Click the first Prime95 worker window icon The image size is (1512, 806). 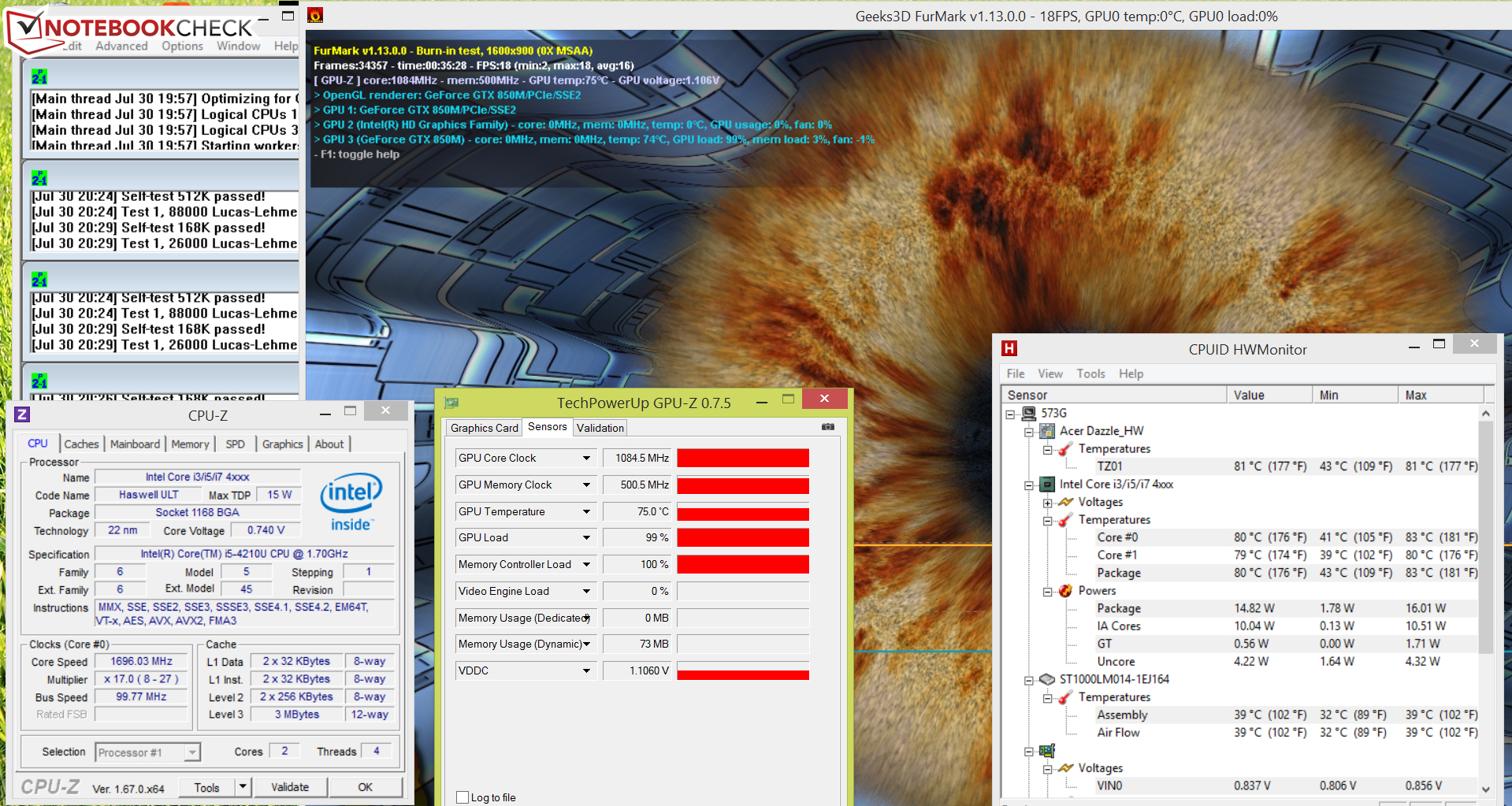(39, 76)
